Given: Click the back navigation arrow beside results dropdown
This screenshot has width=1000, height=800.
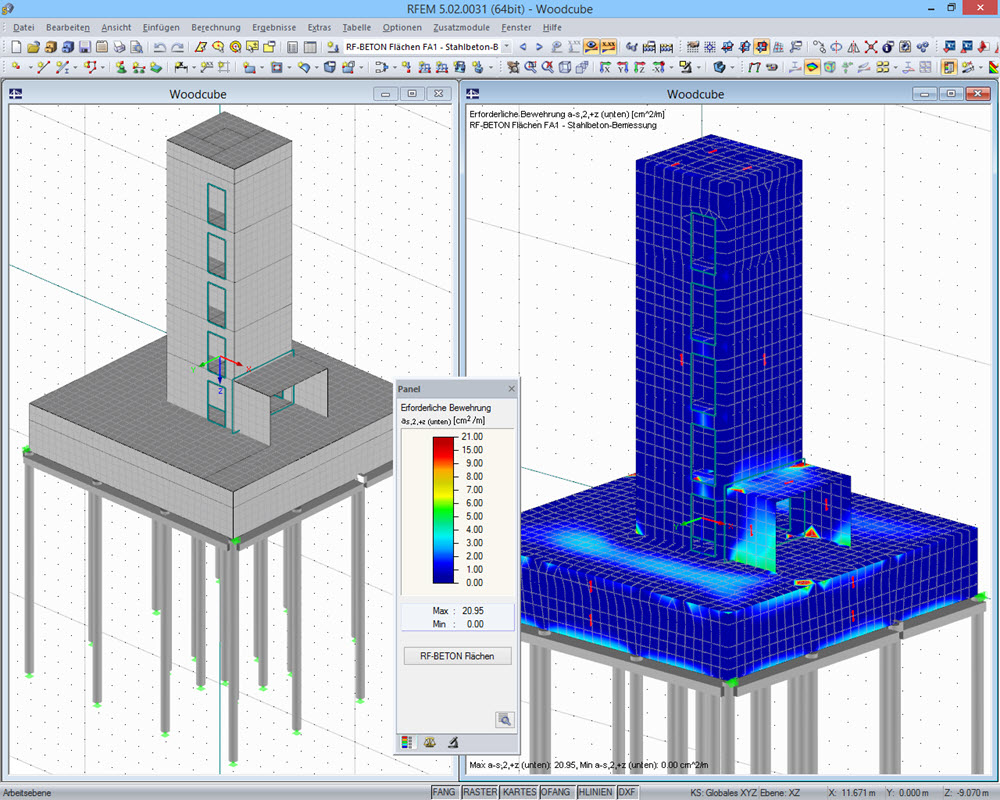Looking at the screenshot, I should coord(523,46).
